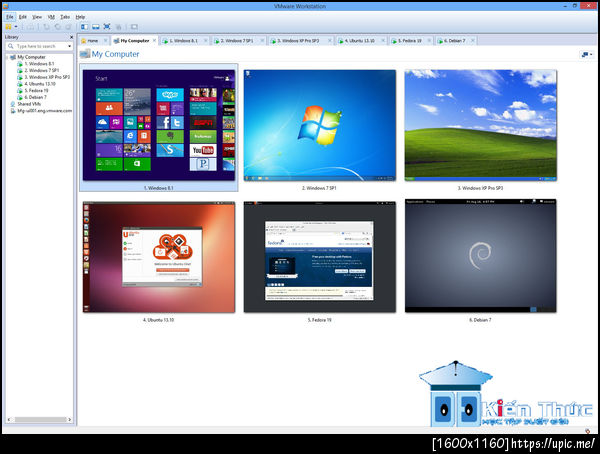
Task: Close the 3. Windows XP Pro SP3 tab
Action: [330, 41]
